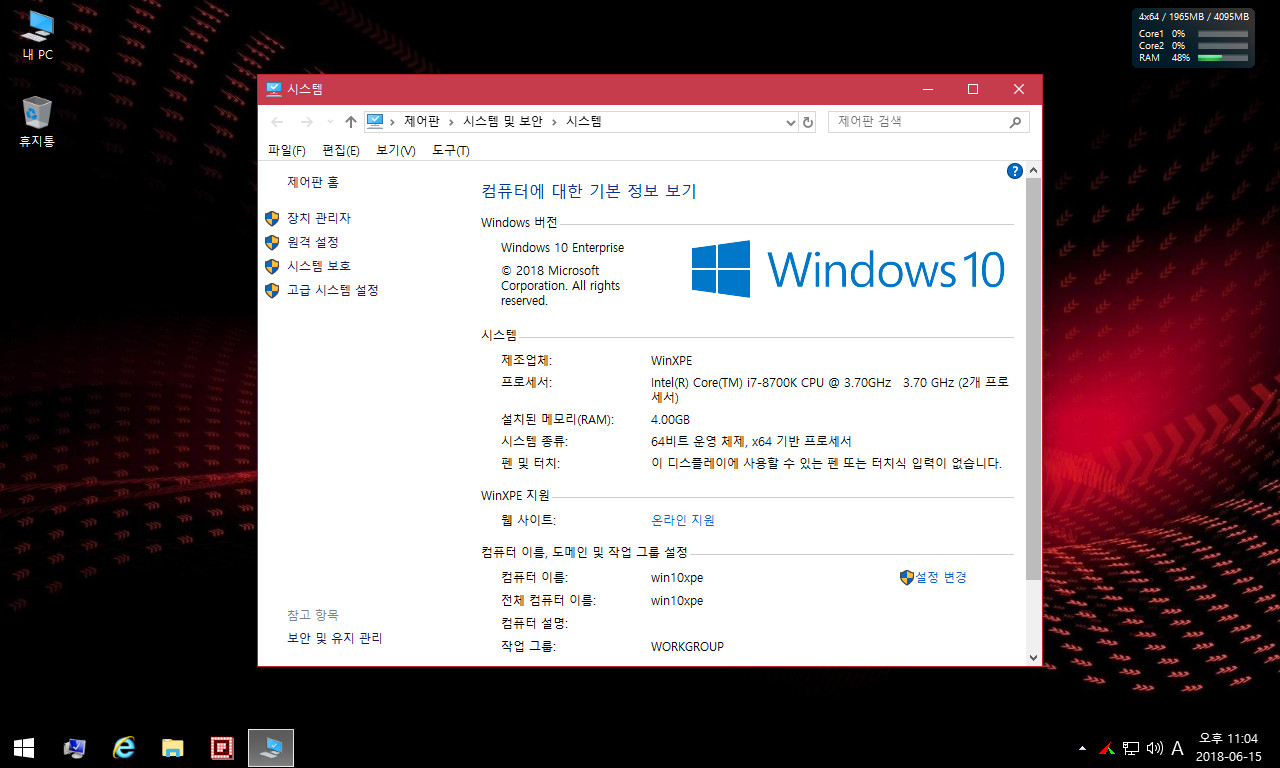This screenshot has height=768, width=1280.
Task: Go forward with the Forward arrow
Action: click(x=307, y=122)
